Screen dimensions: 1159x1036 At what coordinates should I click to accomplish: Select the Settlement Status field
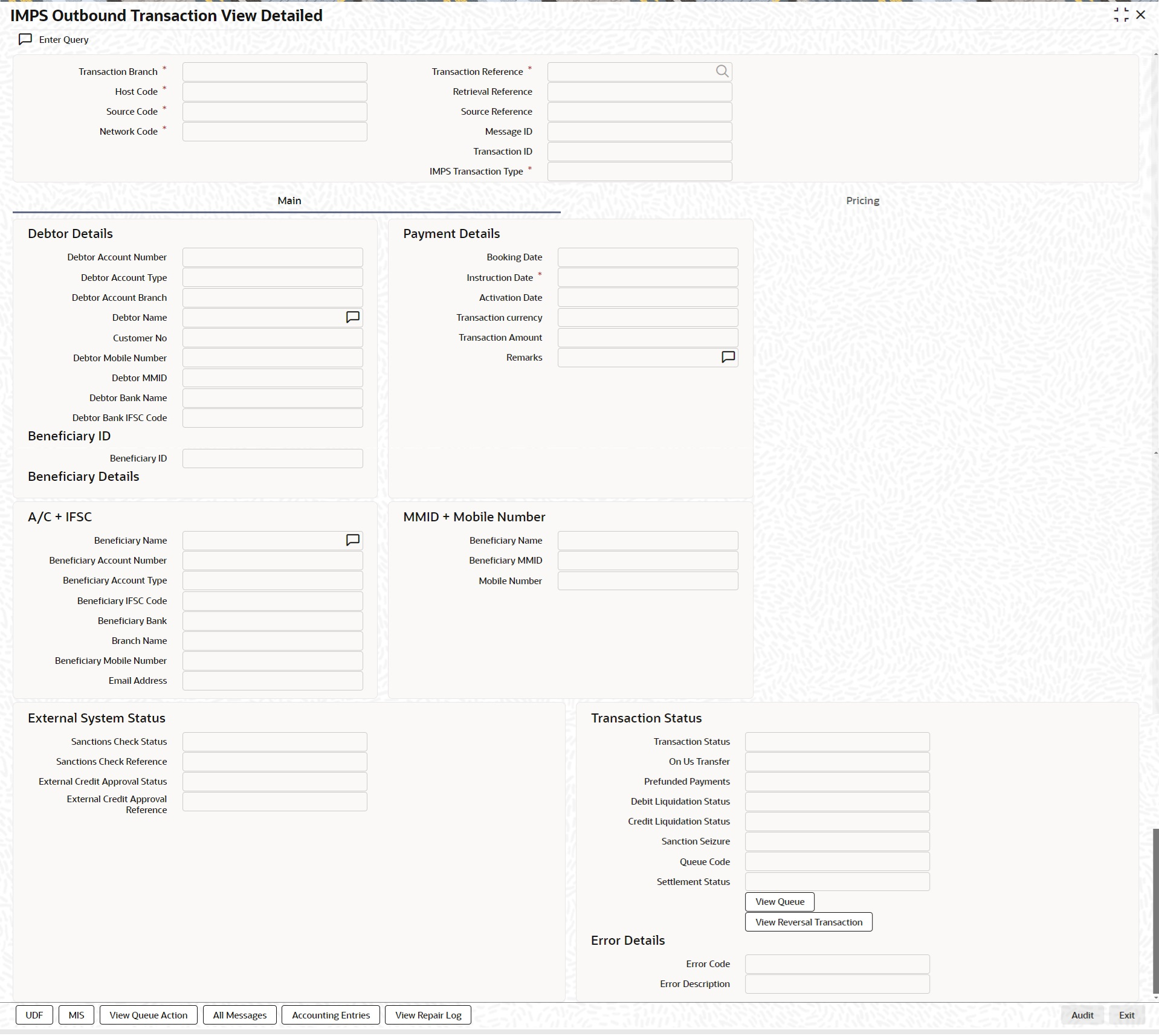[838, 882]
